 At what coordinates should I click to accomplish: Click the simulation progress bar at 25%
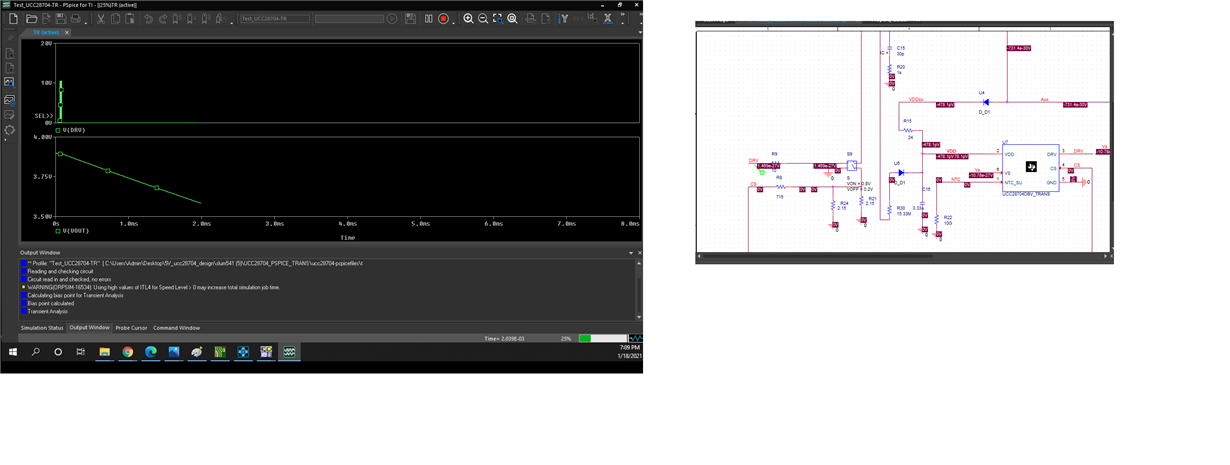point(601,339)
